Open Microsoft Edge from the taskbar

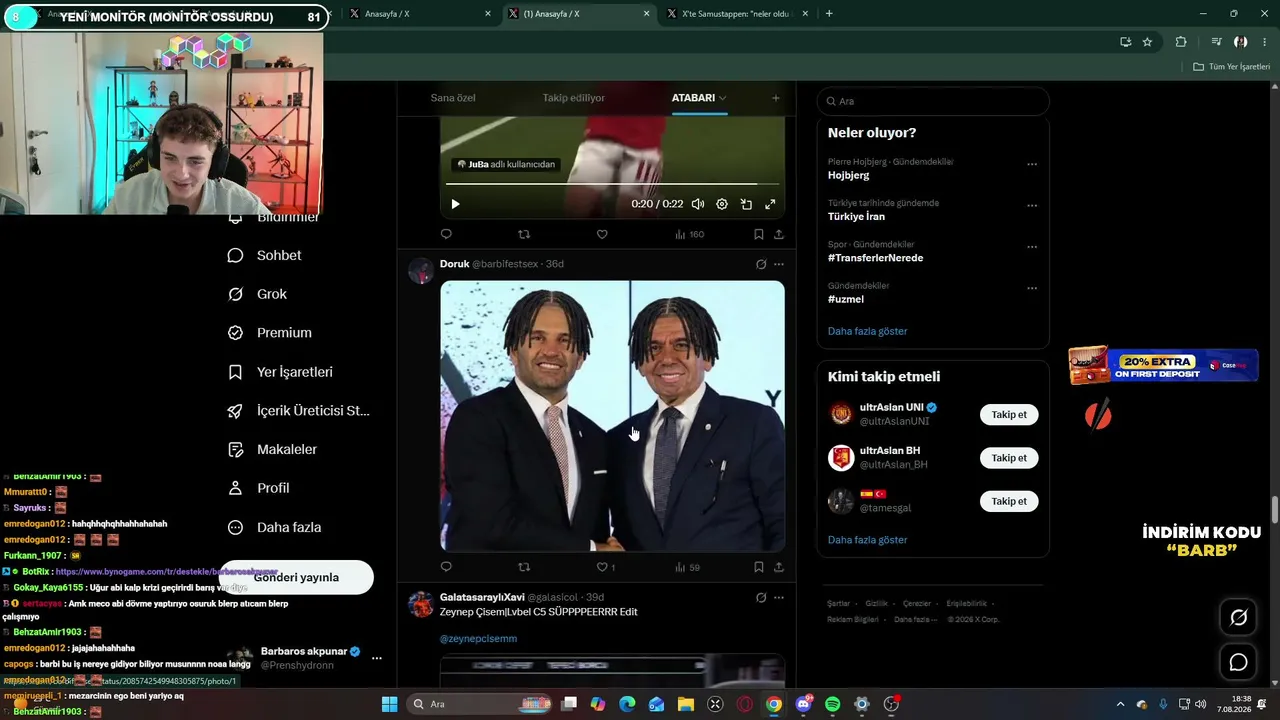tap(627, 704)
